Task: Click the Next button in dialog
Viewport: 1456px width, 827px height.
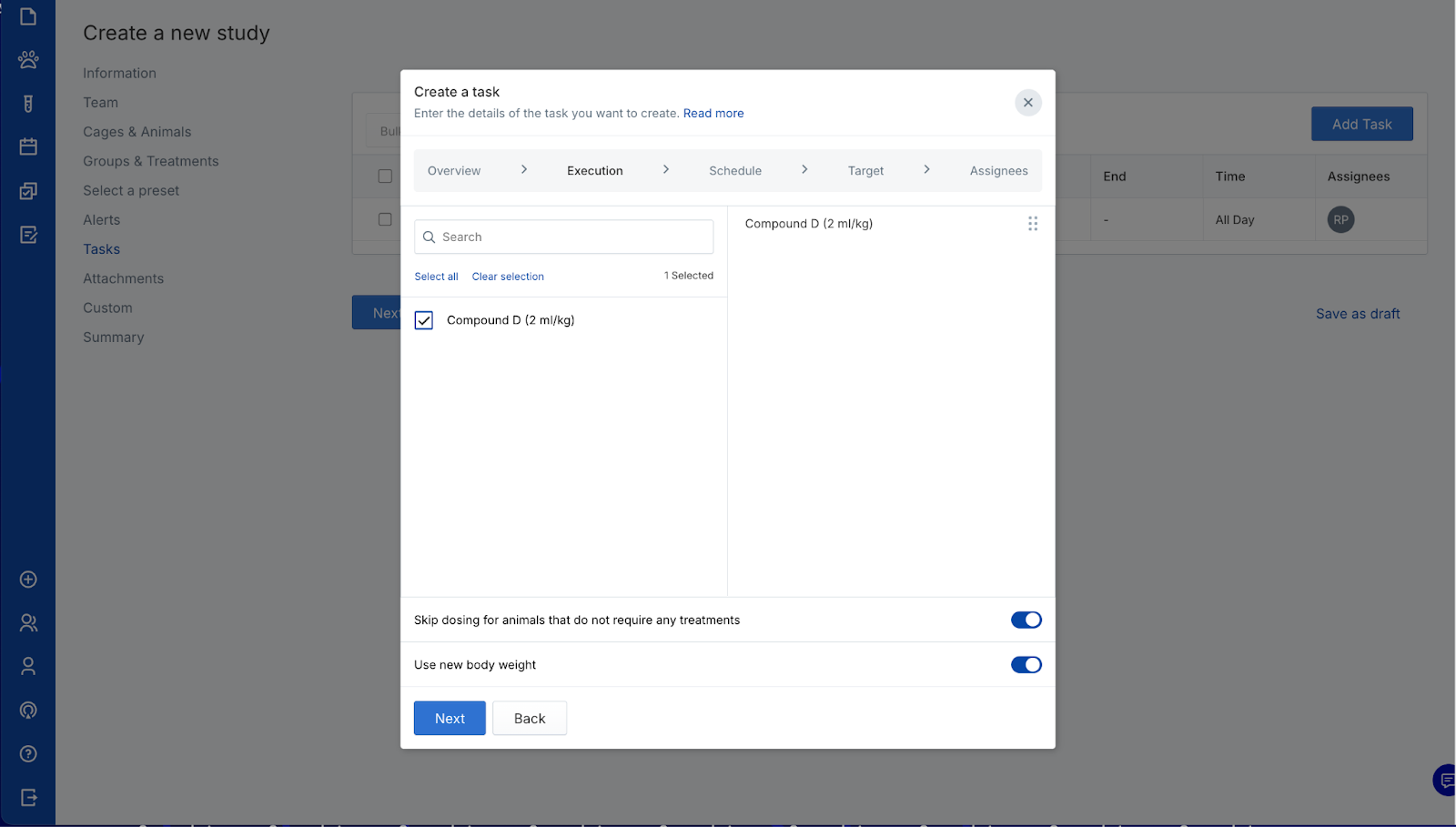Action: tap(450, 718)
